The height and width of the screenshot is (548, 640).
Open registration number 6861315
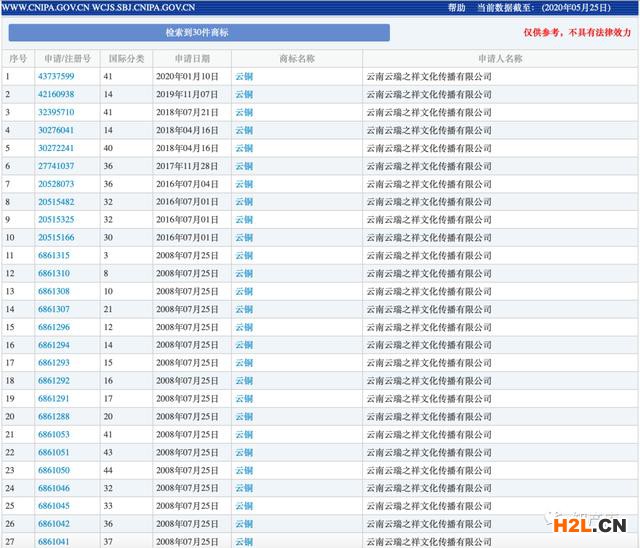54,256
